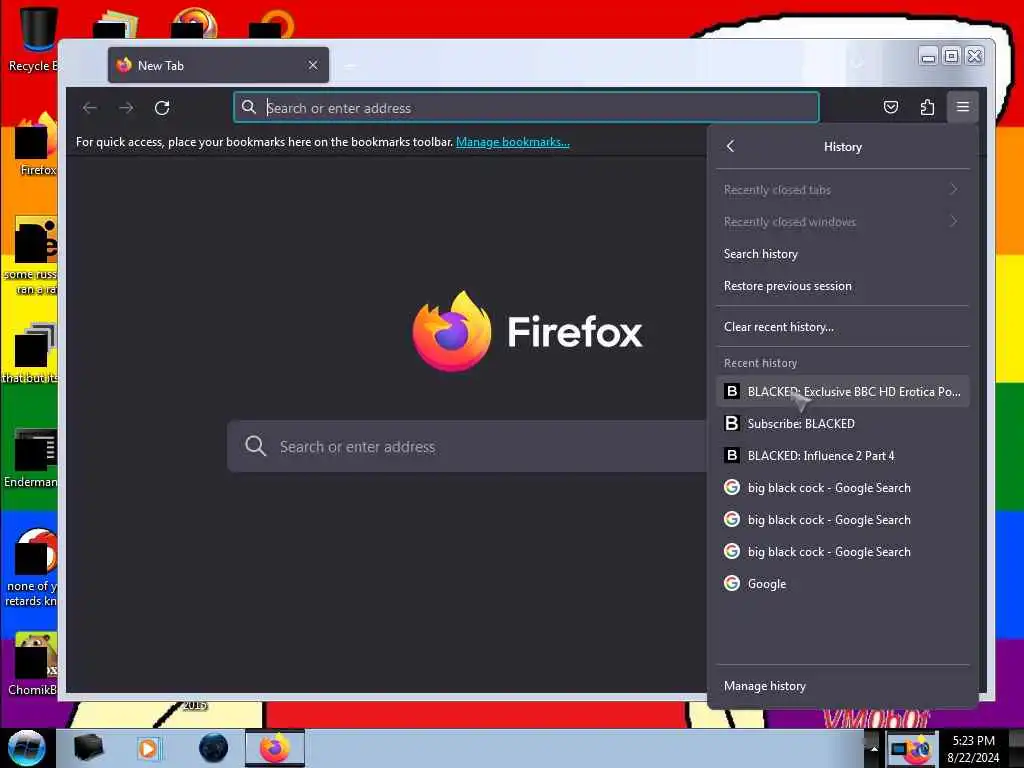
Task: Open the taskbar clock showing 5:23 PM
Action: point(973,749)
